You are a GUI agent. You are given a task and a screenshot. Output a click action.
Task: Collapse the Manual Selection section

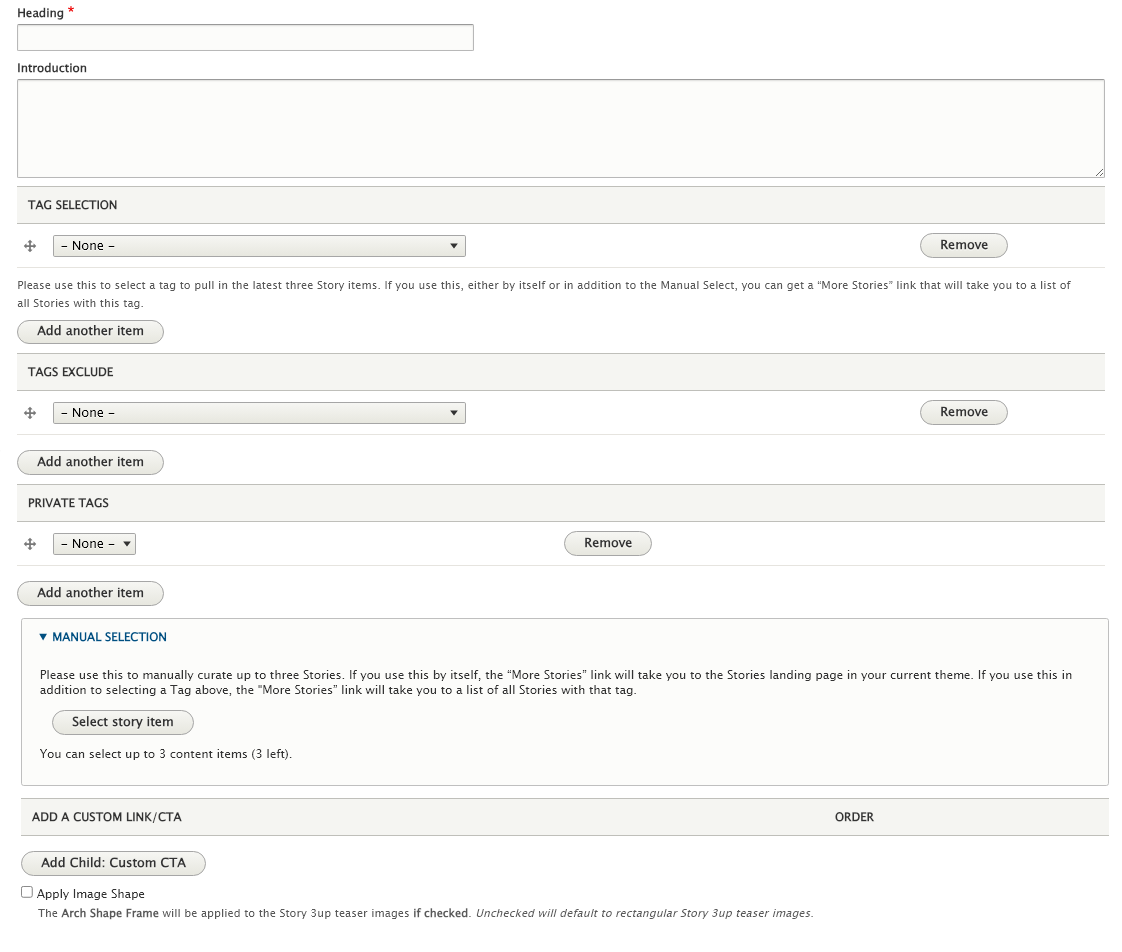pyautogui.click(x=103, y=637)
